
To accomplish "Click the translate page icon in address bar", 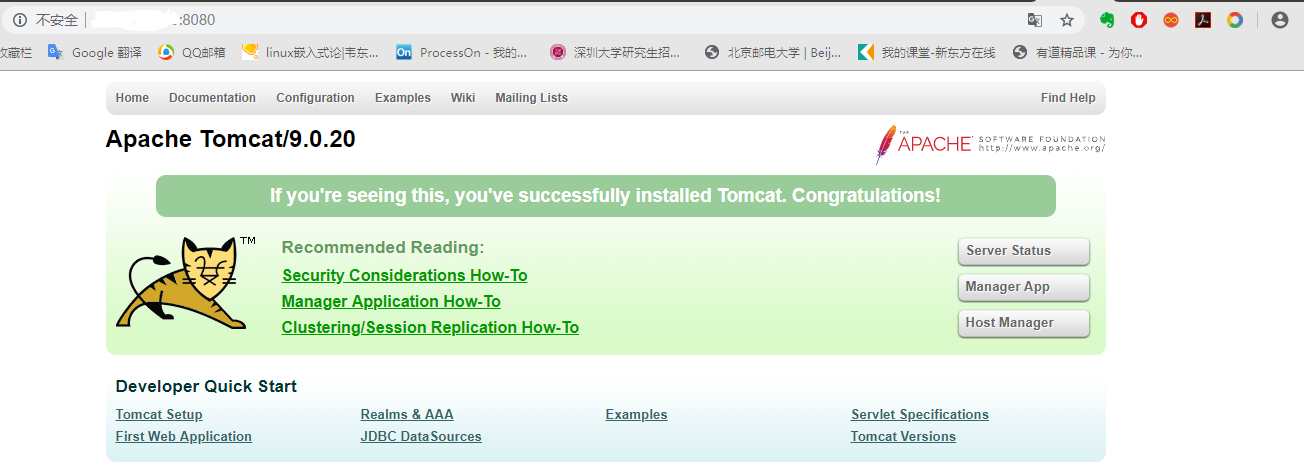I will pos(1035,20).
